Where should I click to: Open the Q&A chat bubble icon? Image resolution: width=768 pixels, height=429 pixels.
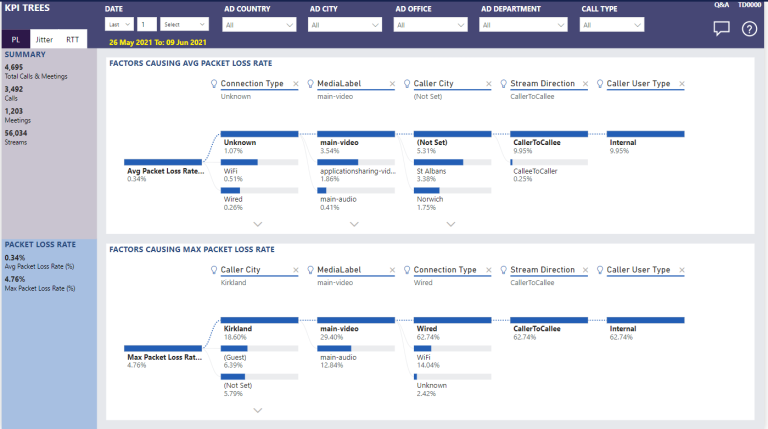tap(721, 29)
